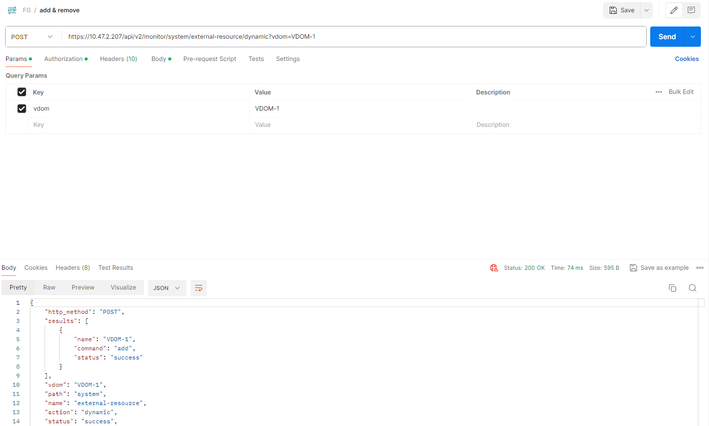Open the response Cookies tab
This screenshot has height=426, width=709.
36,268
